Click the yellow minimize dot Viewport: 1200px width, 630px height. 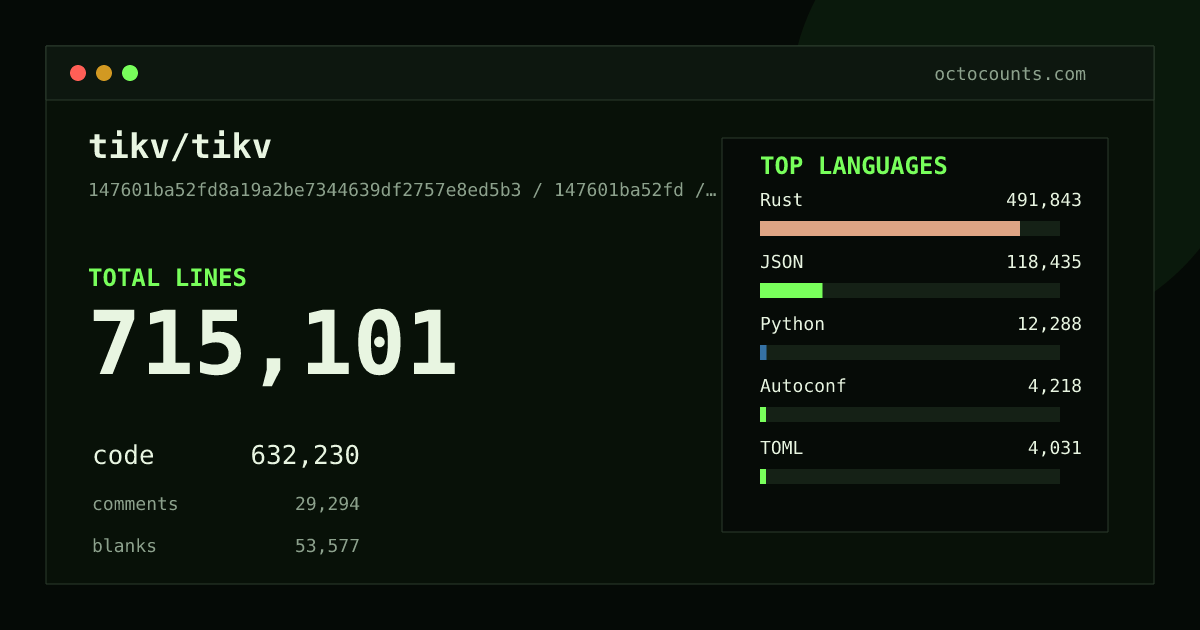point(104,73)
